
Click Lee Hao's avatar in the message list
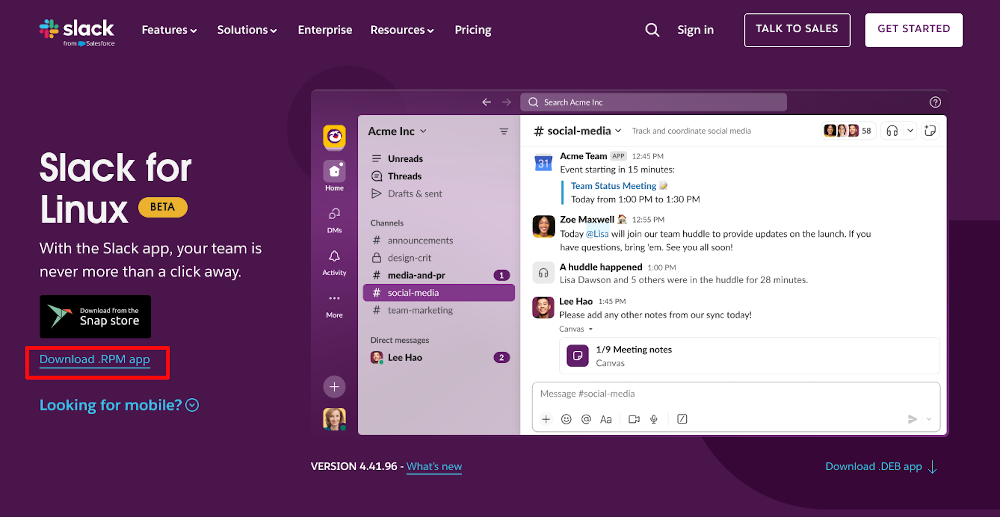pyautogui.click(x=543, y=308)
